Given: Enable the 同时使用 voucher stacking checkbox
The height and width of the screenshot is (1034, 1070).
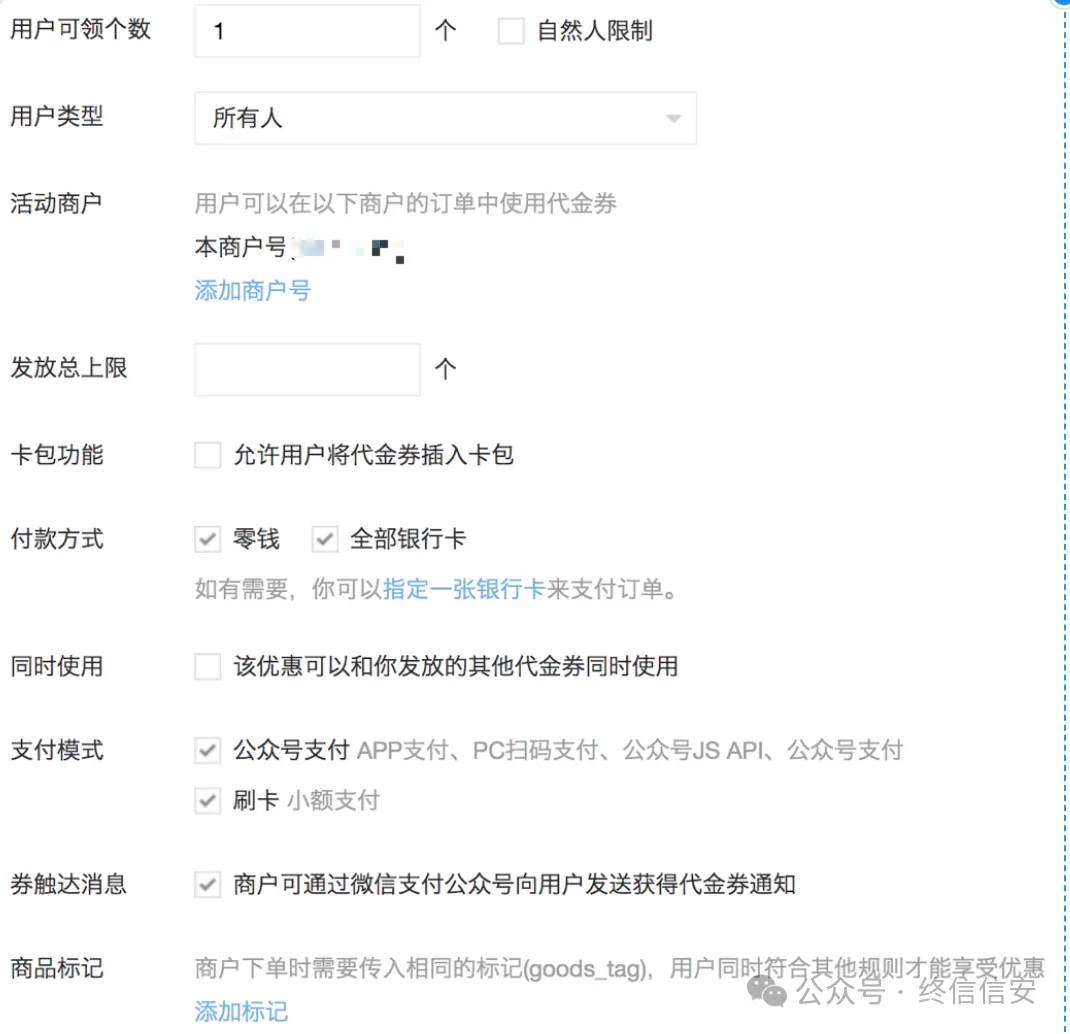Looking at the screenshot, I should pyautogui.click(x=207, y=666).
